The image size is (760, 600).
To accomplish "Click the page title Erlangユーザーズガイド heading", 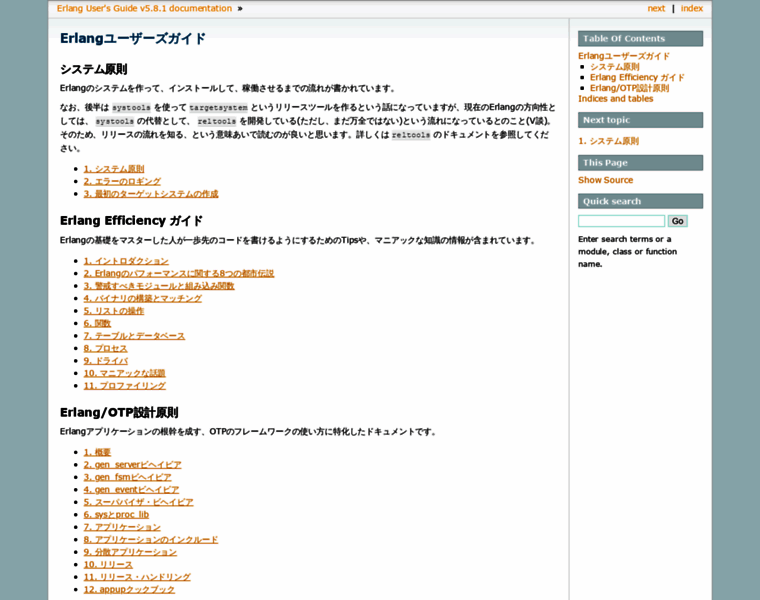I will (133, 39).
